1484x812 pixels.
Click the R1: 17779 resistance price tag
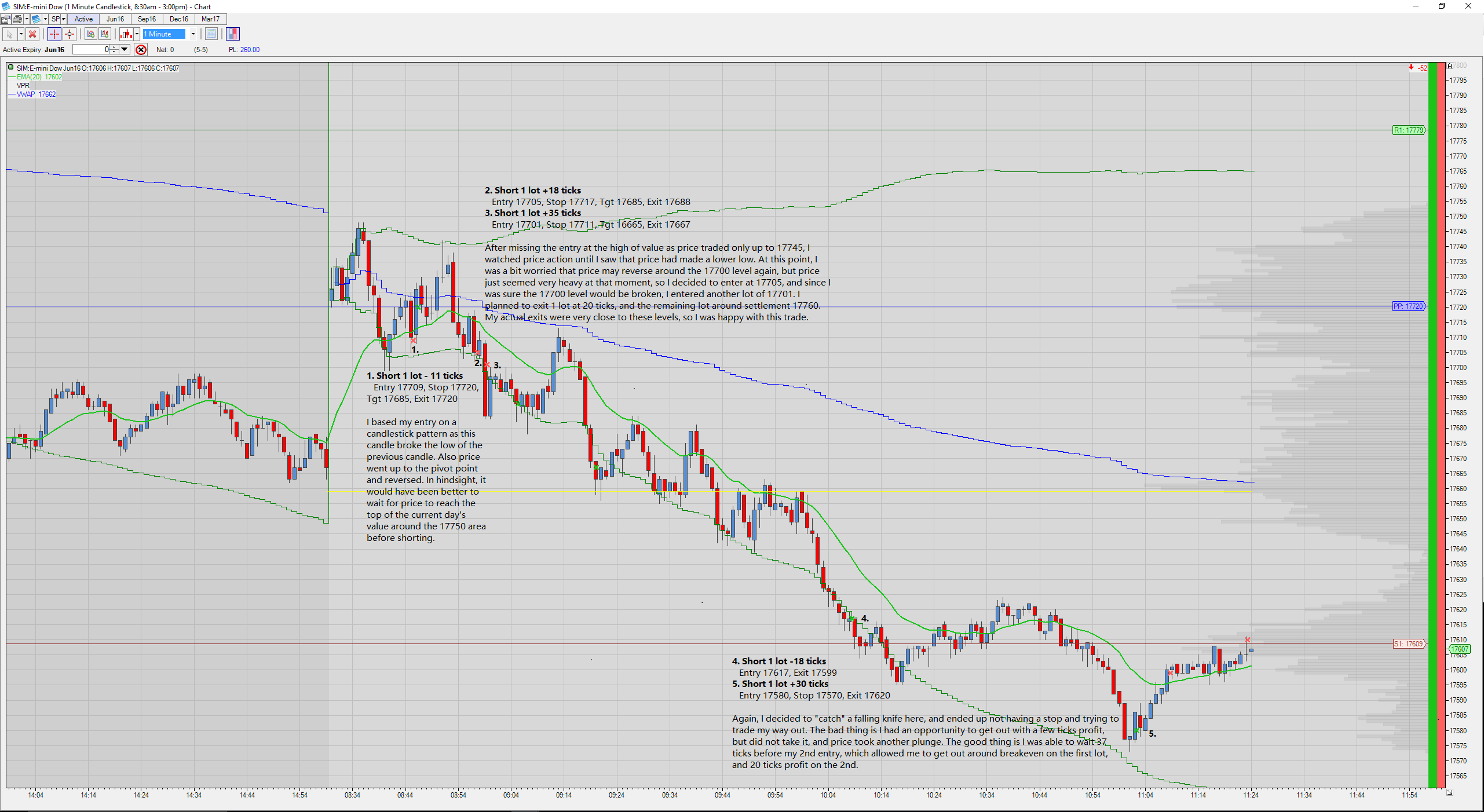point(1409,130)
